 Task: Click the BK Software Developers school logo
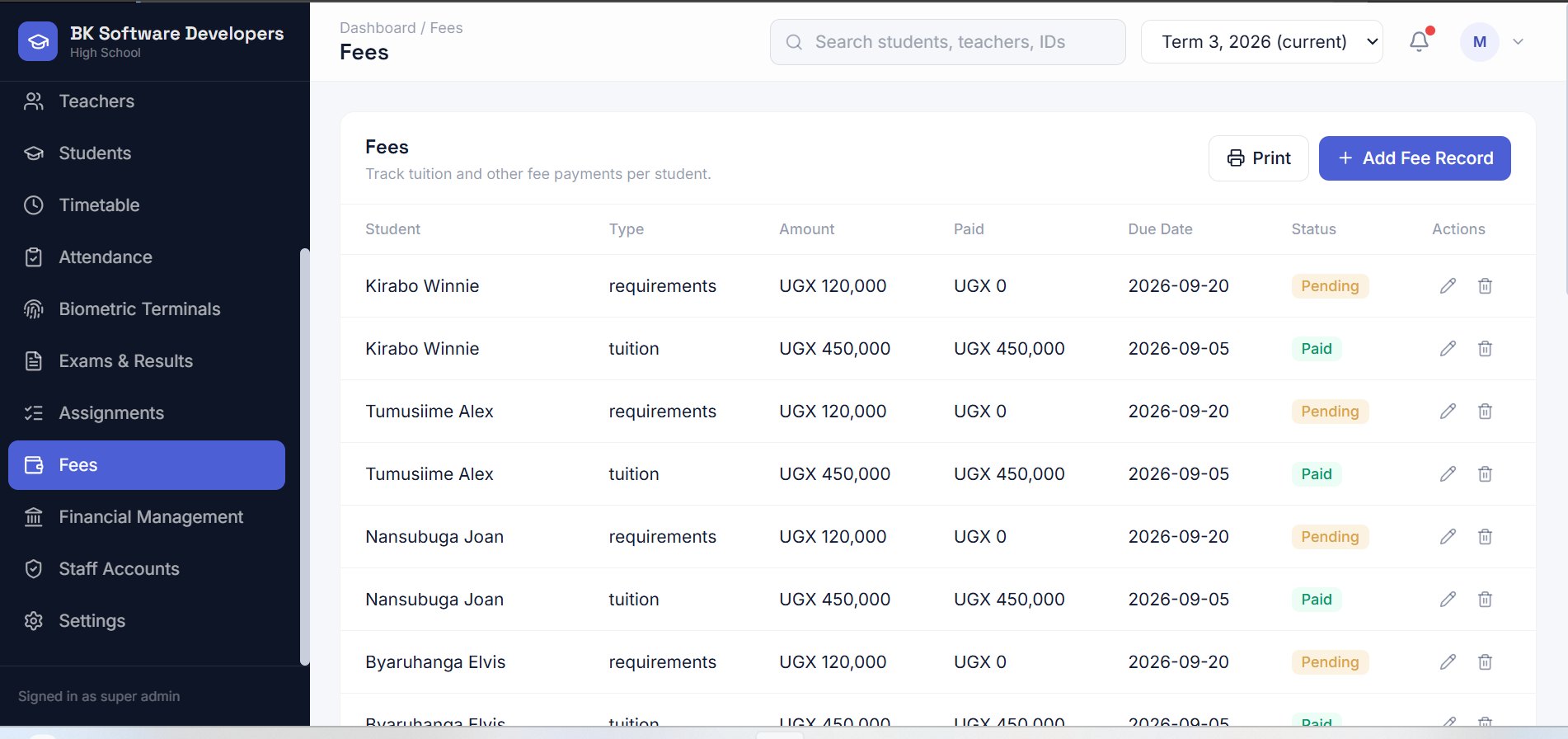coord(38,41)
